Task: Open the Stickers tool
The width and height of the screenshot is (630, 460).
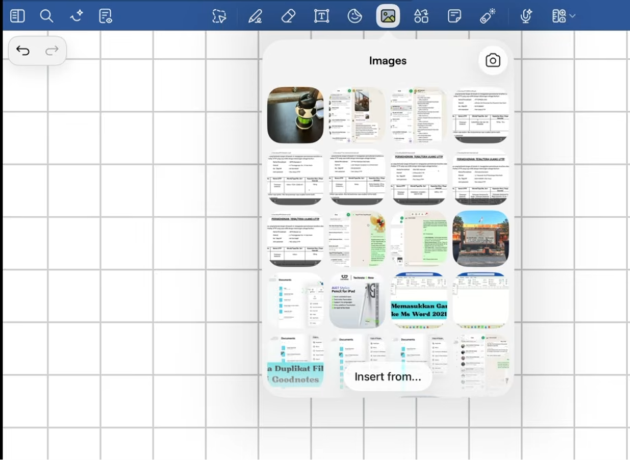Action: tap(354, 16)
